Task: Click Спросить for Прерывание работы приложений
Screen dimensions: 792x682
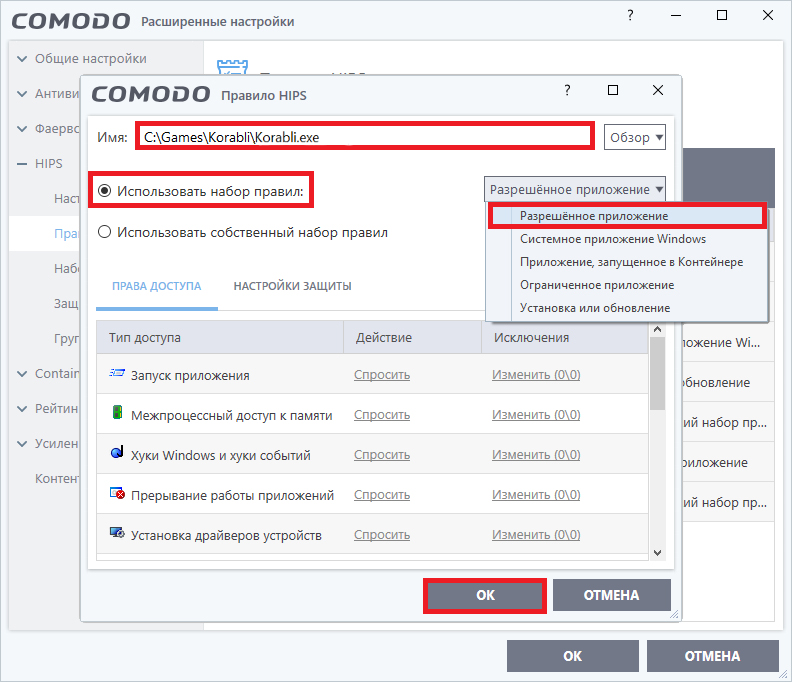Action: 382,495
